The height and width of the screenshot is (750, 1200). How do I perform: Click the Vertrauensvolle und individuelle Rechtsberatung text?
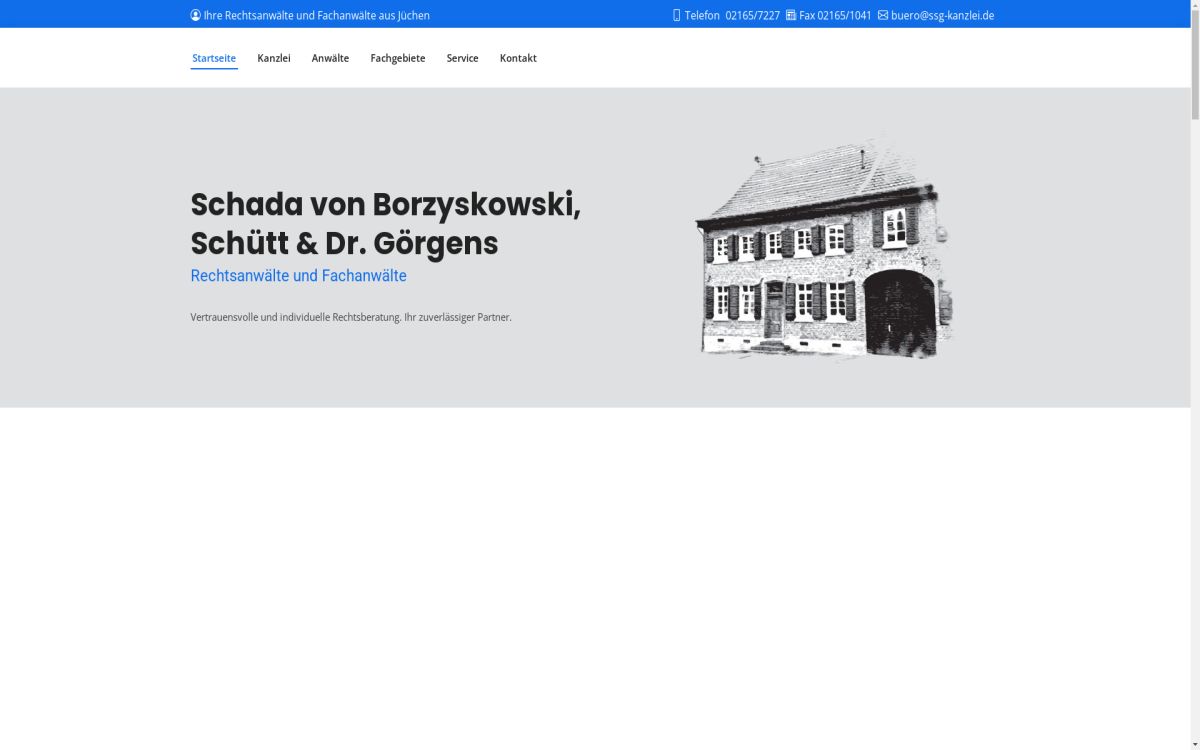tap(350, 317)
